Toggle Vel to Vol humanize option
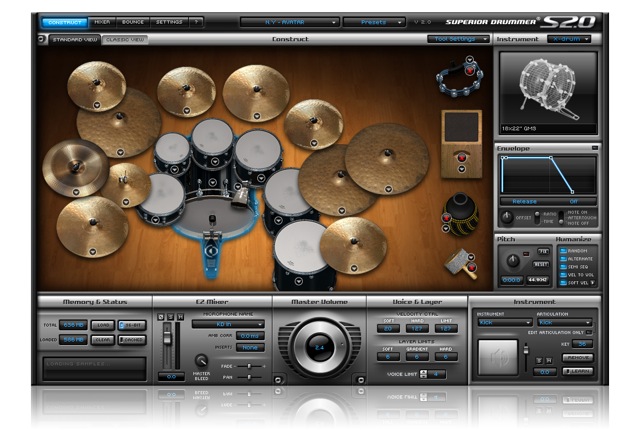The image size is (640, 430). (563, 275)
